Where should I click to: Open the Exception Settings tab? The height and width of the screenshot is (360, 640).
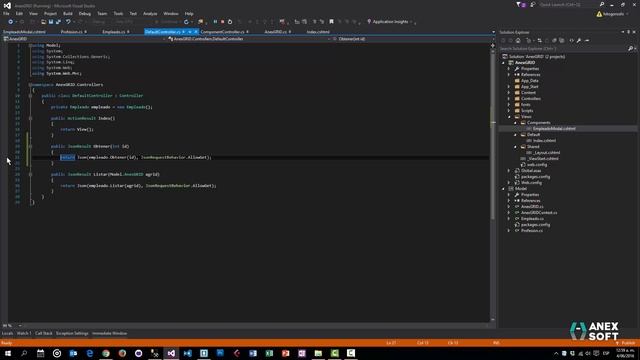pos(72,333)
